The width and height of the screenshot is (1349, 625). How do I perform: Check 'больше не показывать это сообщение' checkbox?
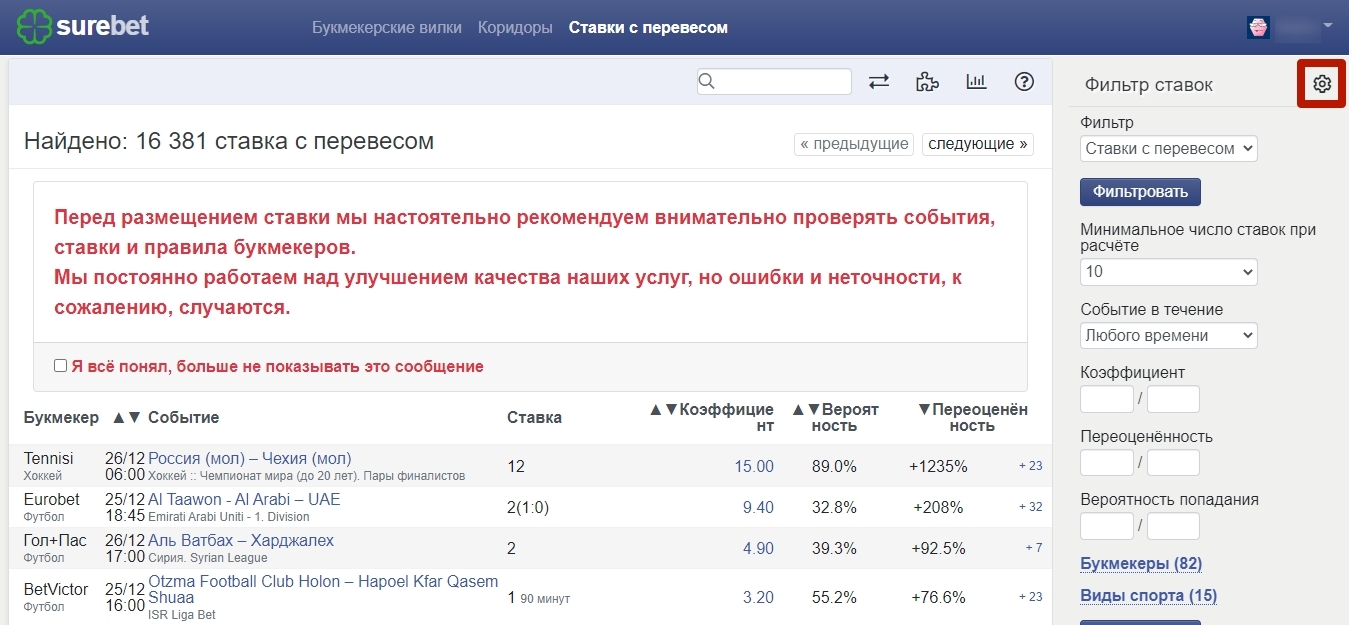coord(61,366)
